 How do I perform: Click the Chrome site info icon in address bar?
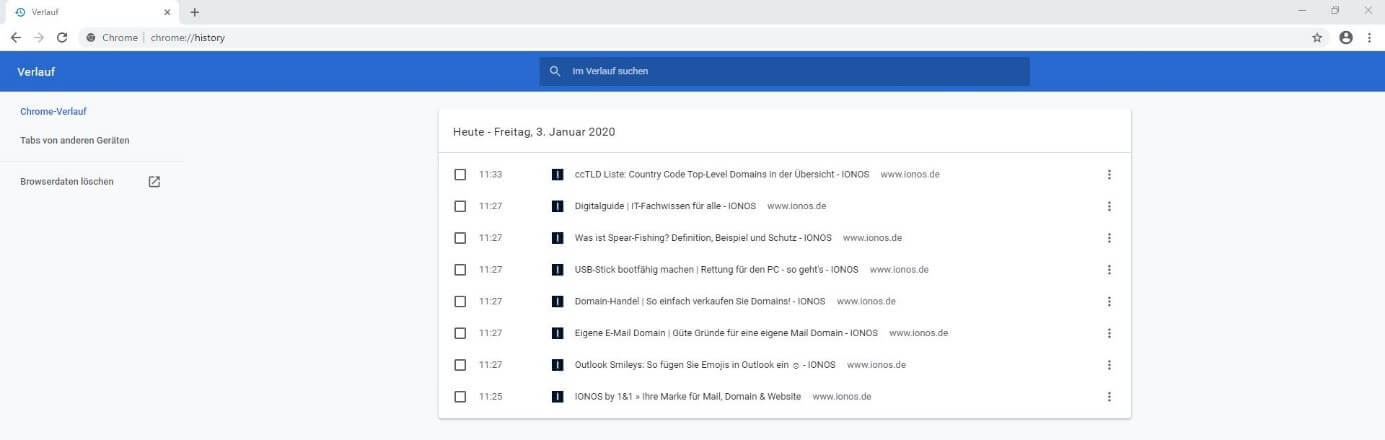click(x=91, y=37)
